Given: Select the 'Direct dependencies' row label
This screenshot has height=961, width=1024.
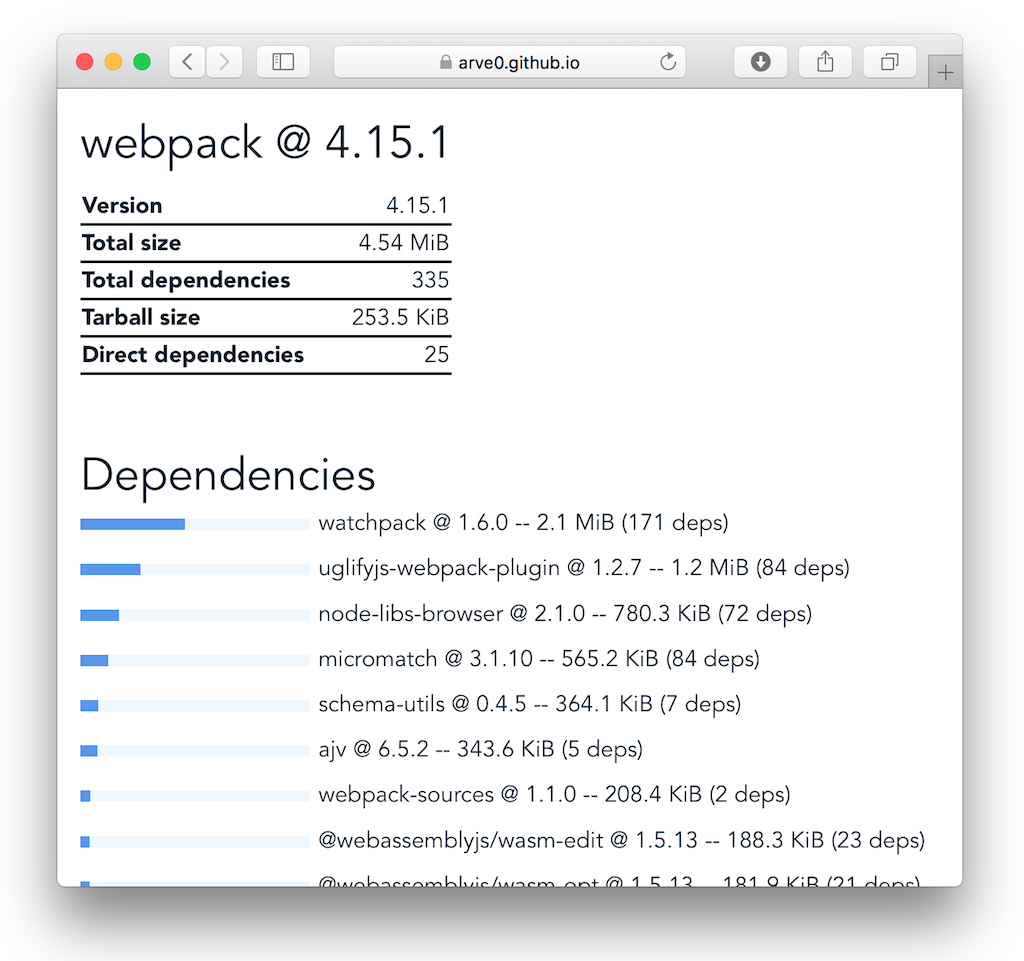Looking at the screenshot, I should coord(193,354).
